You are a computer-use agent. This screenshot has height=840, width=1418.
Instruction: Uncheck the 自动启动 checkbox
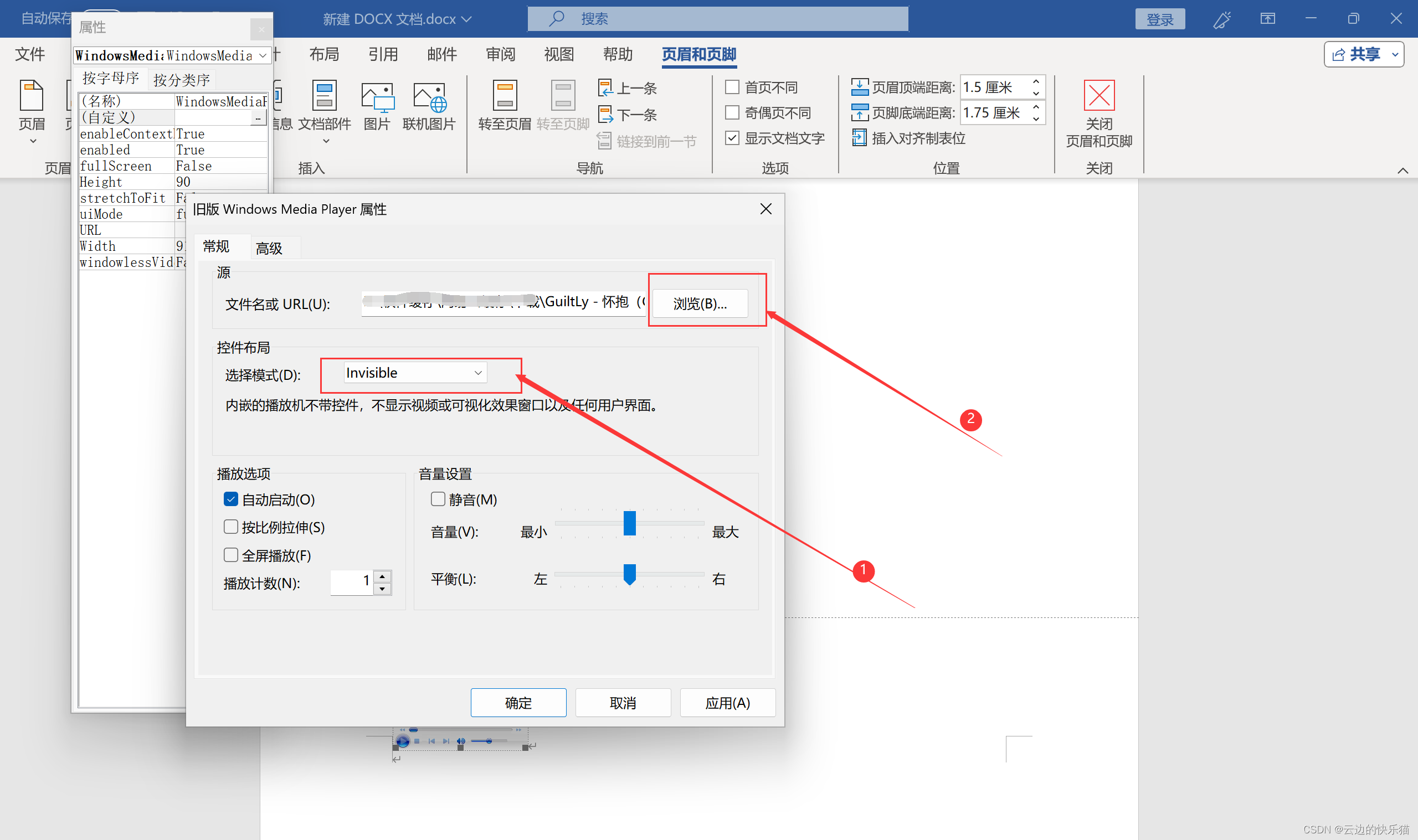pyautogui.click(x=231, y=499)
